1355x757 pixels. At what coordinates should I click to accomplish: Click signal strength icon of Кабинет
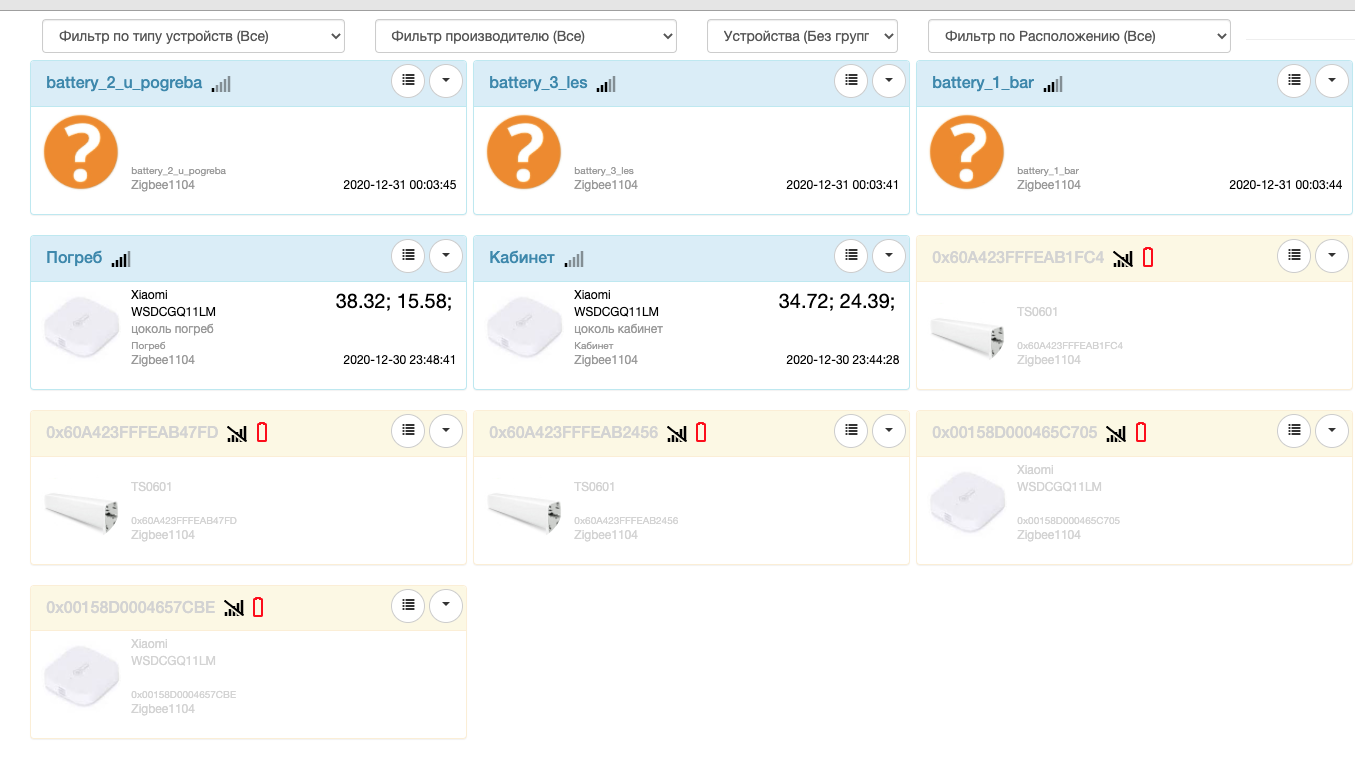coord(573,259)
